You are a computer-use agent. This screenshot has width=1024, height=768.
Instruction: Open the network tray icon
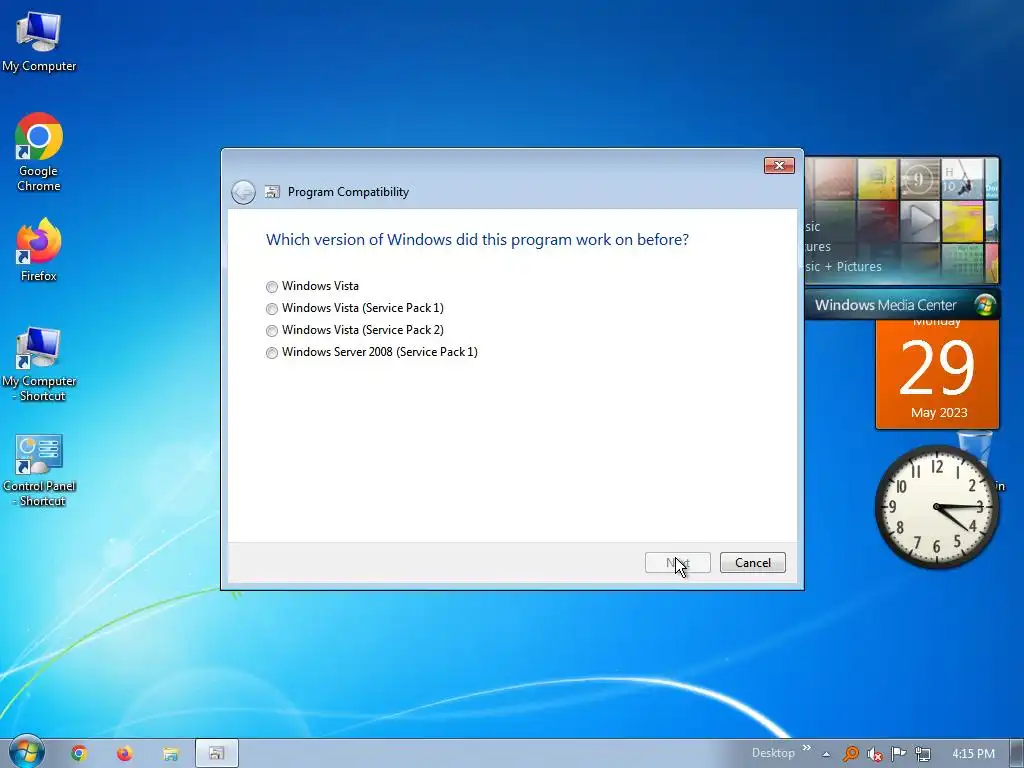point(923,754)
